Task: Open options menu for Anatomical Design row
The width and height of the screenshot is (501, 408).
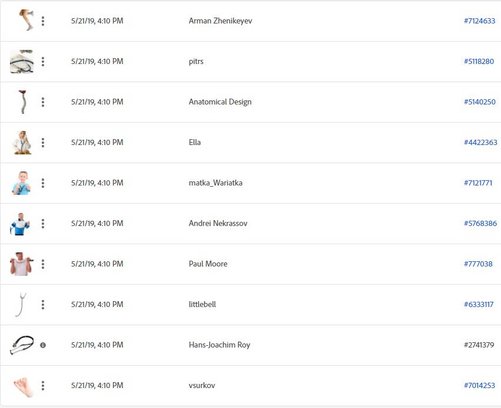Action: point(43,102)
